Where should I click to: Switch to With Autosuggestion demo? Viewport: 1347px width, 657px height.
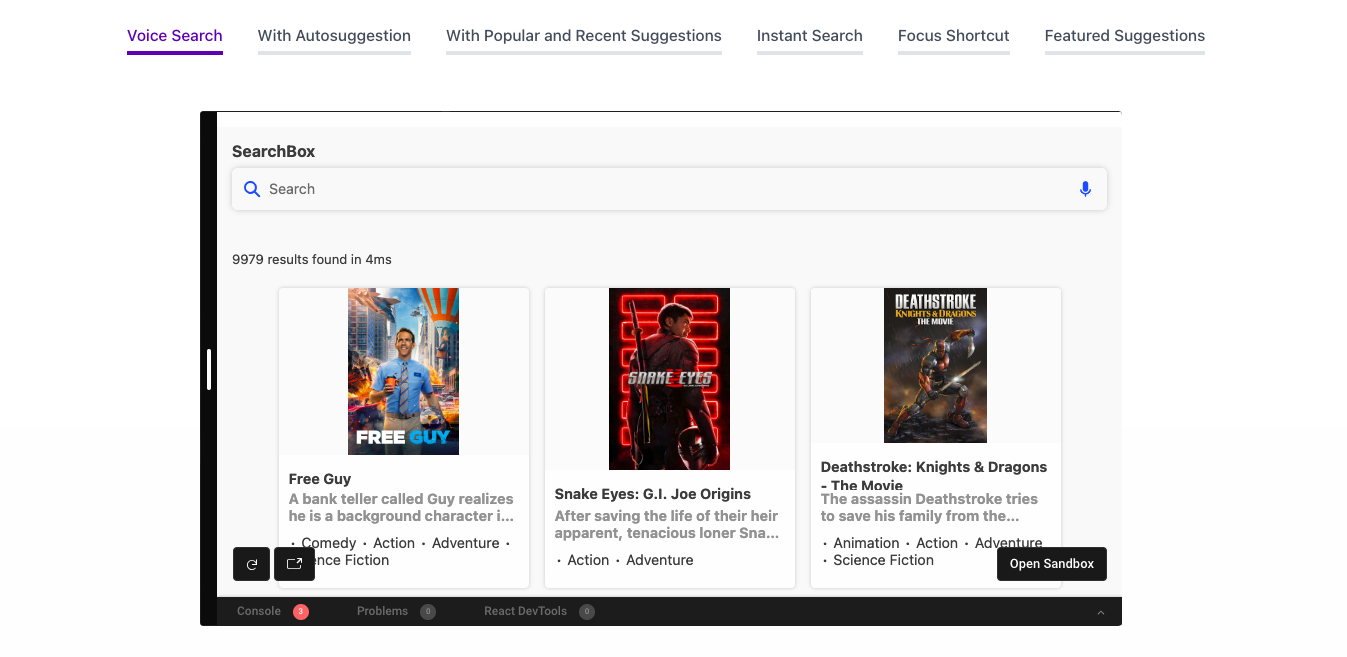coord(334,35)
